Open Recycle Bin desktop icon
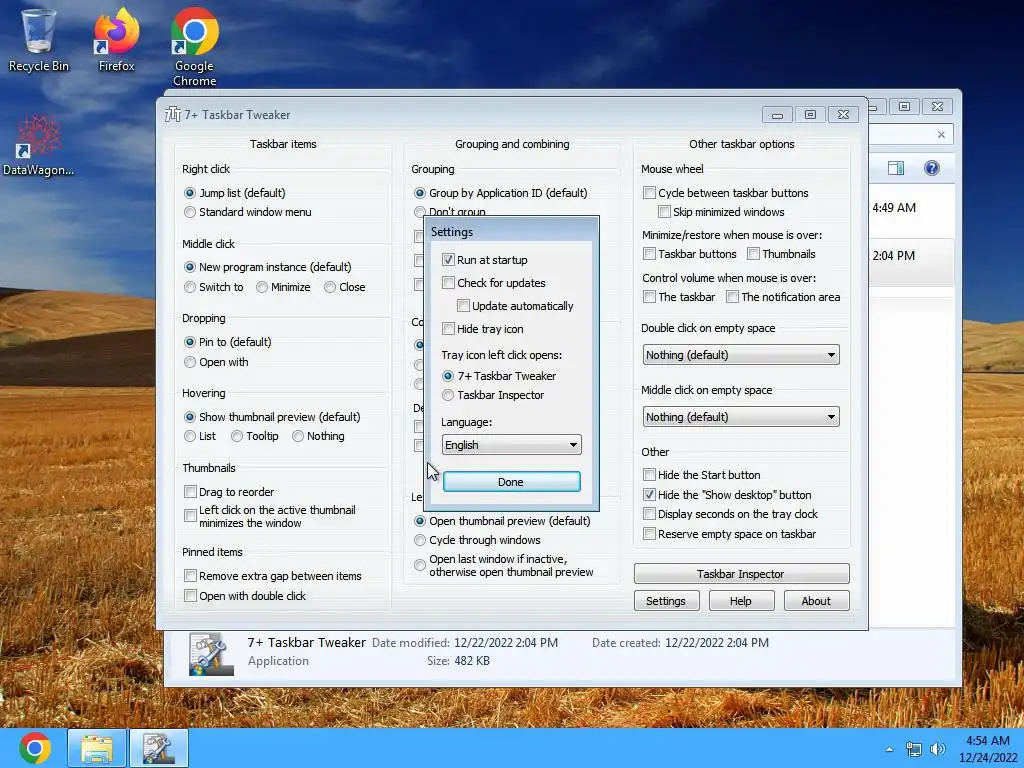 38,39
